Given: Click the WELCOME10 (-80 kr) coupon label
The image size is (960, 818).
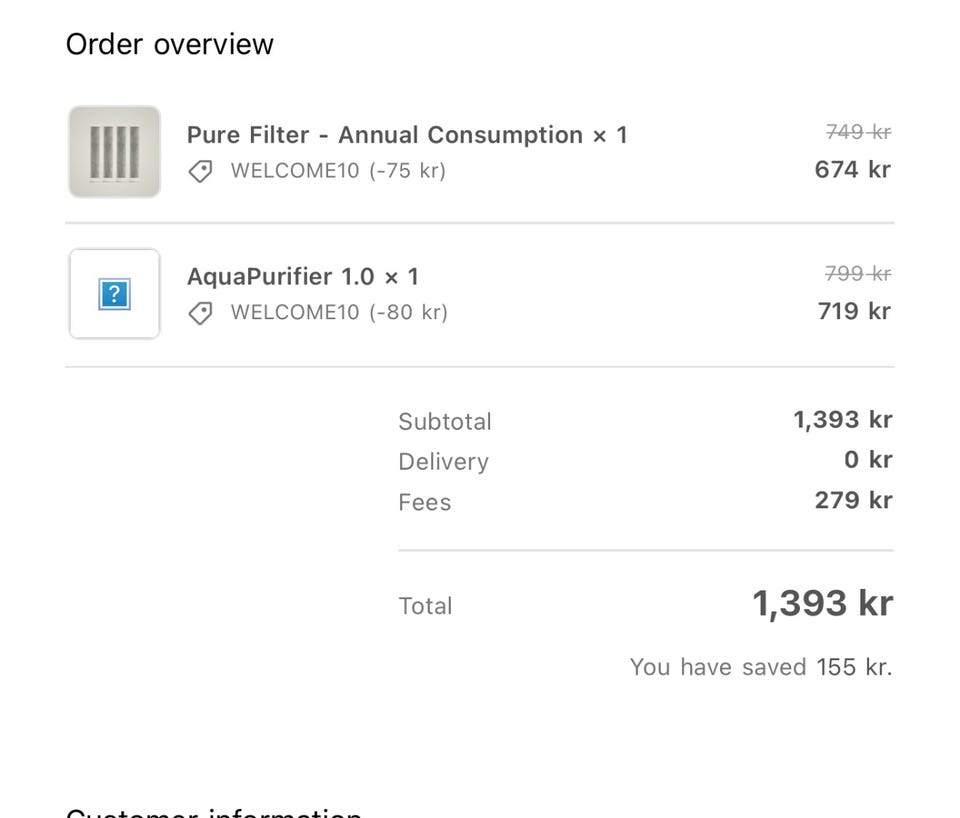Looking at the screenshot, I should [x=339, y=313].
